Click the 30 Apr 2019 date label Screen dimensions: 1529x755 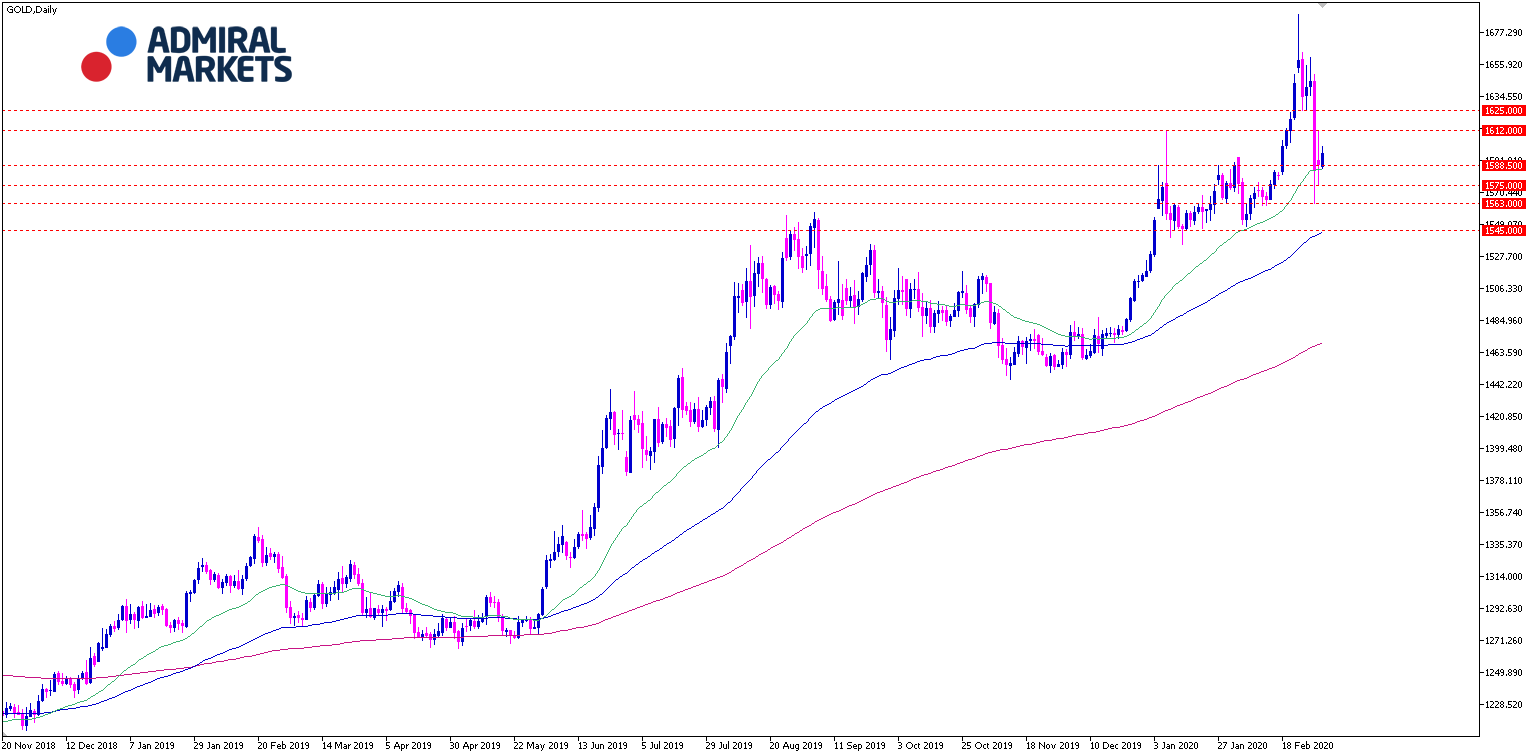[x=474, y=746]
